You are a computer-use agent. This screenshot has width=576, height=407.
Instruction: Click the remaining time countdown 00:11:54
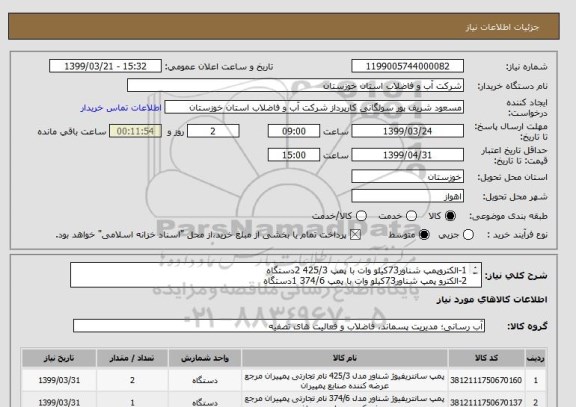tap(135, 131)
